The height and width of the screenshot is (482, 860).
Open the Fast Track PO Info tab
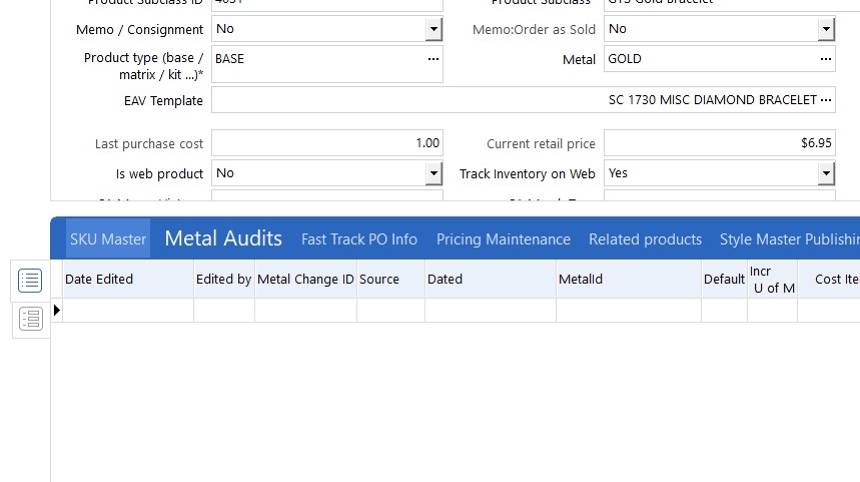[x=359, y=239]
